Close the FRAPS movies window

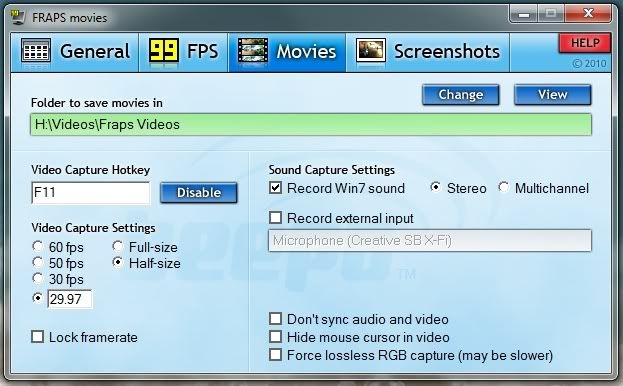point(588,14)
